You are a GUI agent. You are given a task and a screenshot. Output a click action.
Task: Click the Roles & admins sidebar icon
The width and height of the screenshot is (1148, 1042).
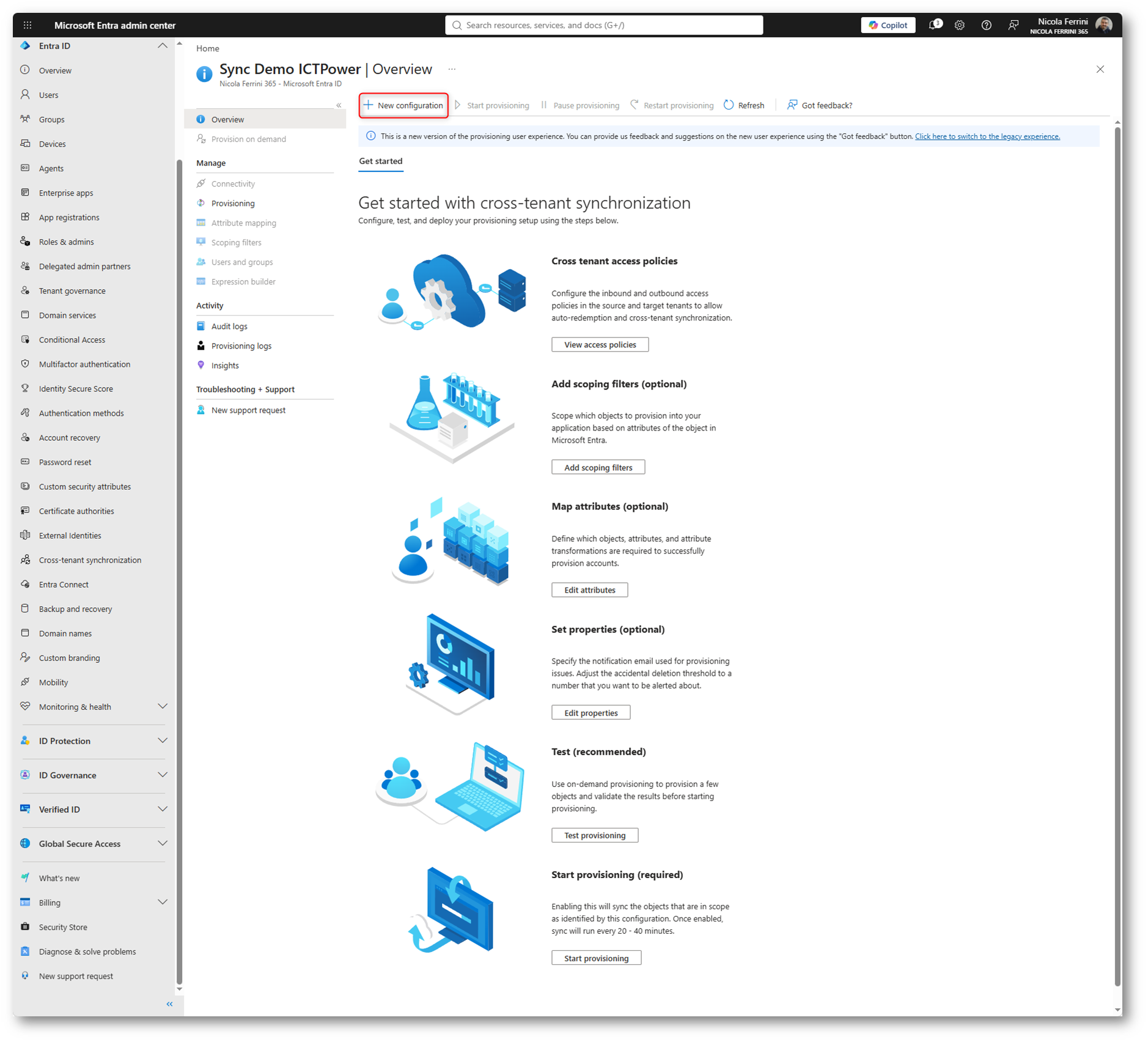(x=25, y=241)
